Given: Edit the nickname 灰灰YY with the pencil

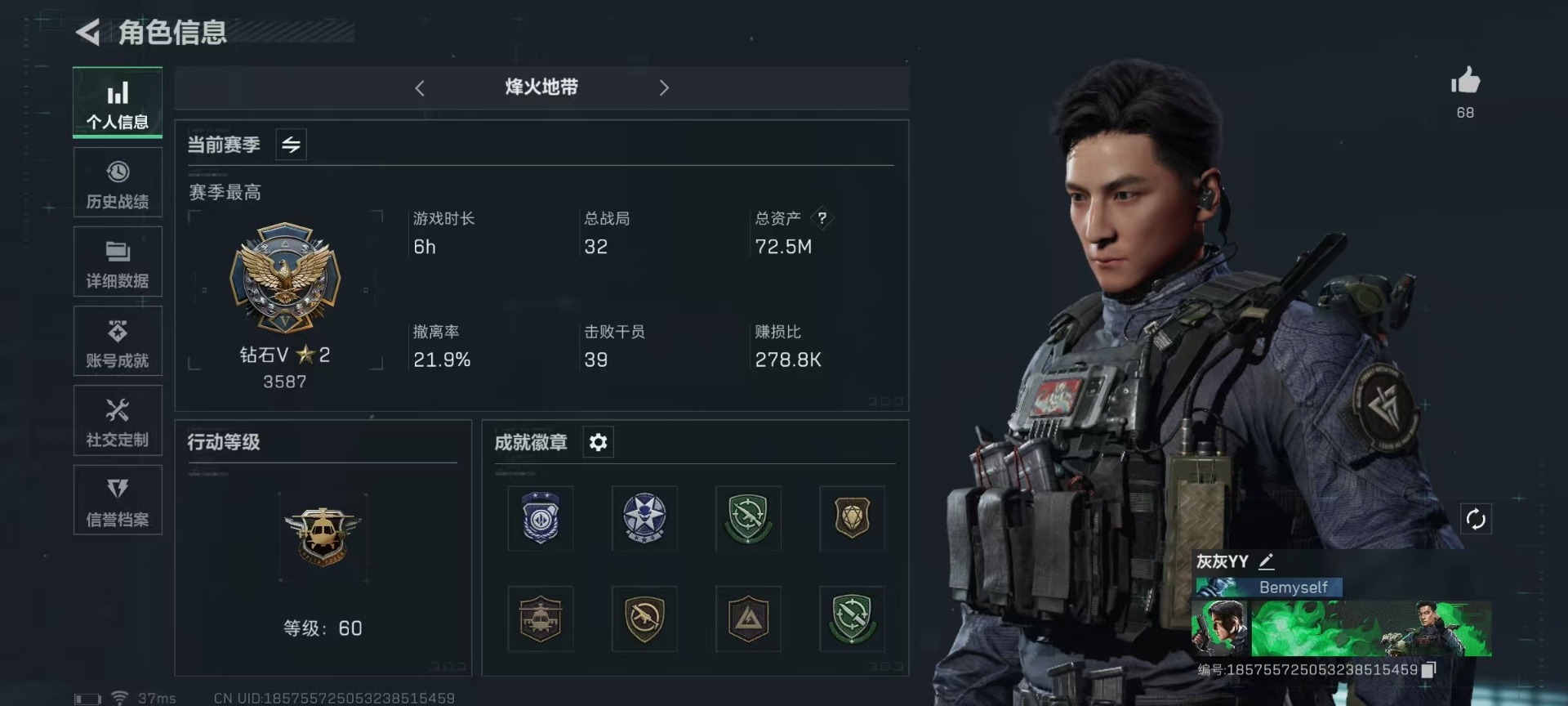Looking at the screenshot, I should pos(1267,561).
